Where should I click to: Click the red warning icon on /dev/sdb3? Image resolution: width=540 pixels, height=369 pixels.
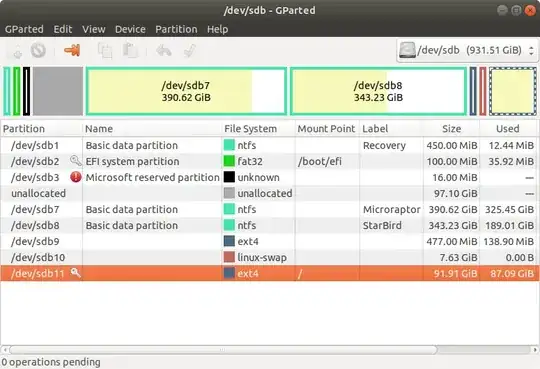tap(76, 177)
